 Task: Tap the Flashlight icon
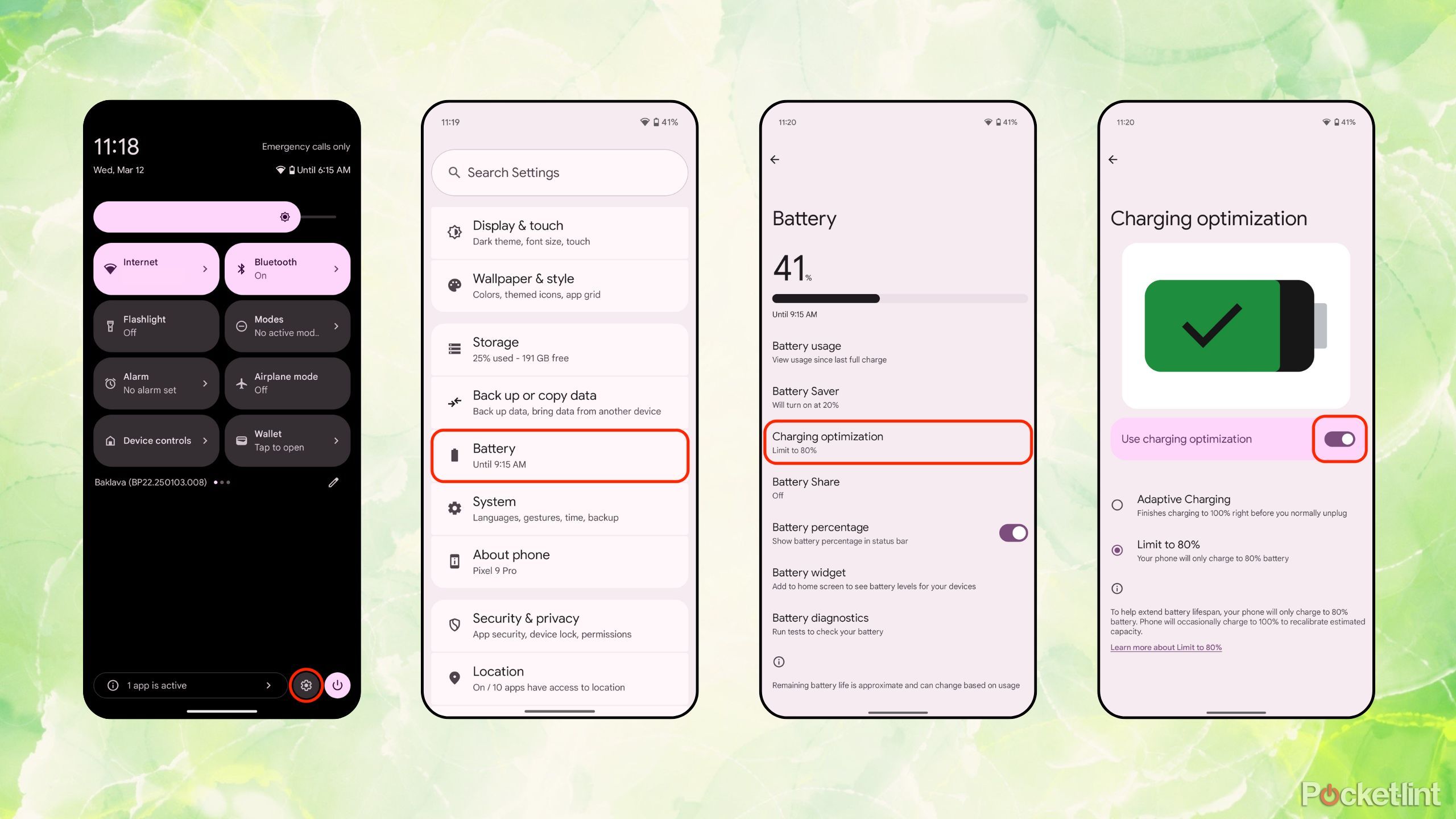tap(109, 325)
